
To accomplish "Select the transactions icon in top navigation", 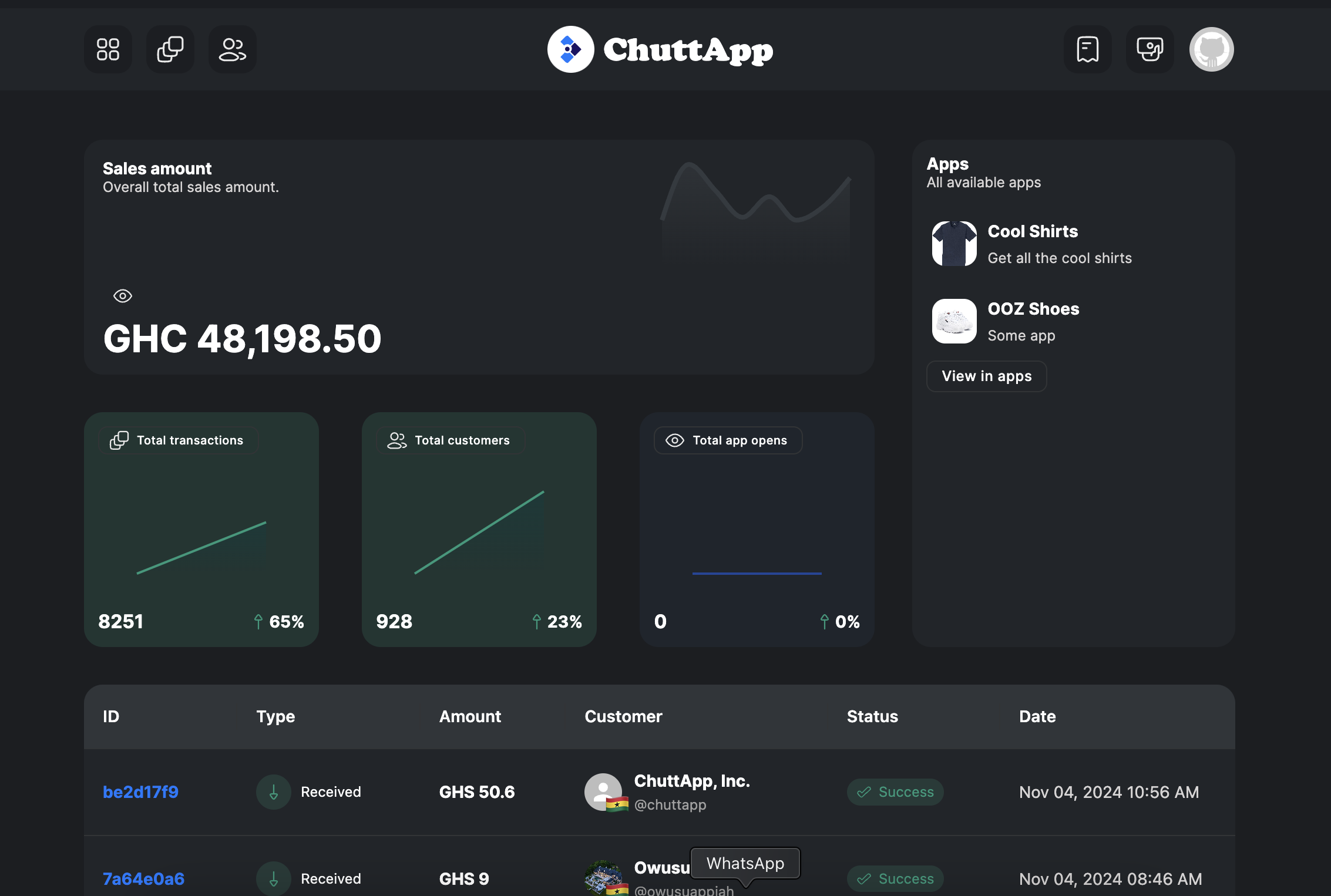I will click(170, 49).
